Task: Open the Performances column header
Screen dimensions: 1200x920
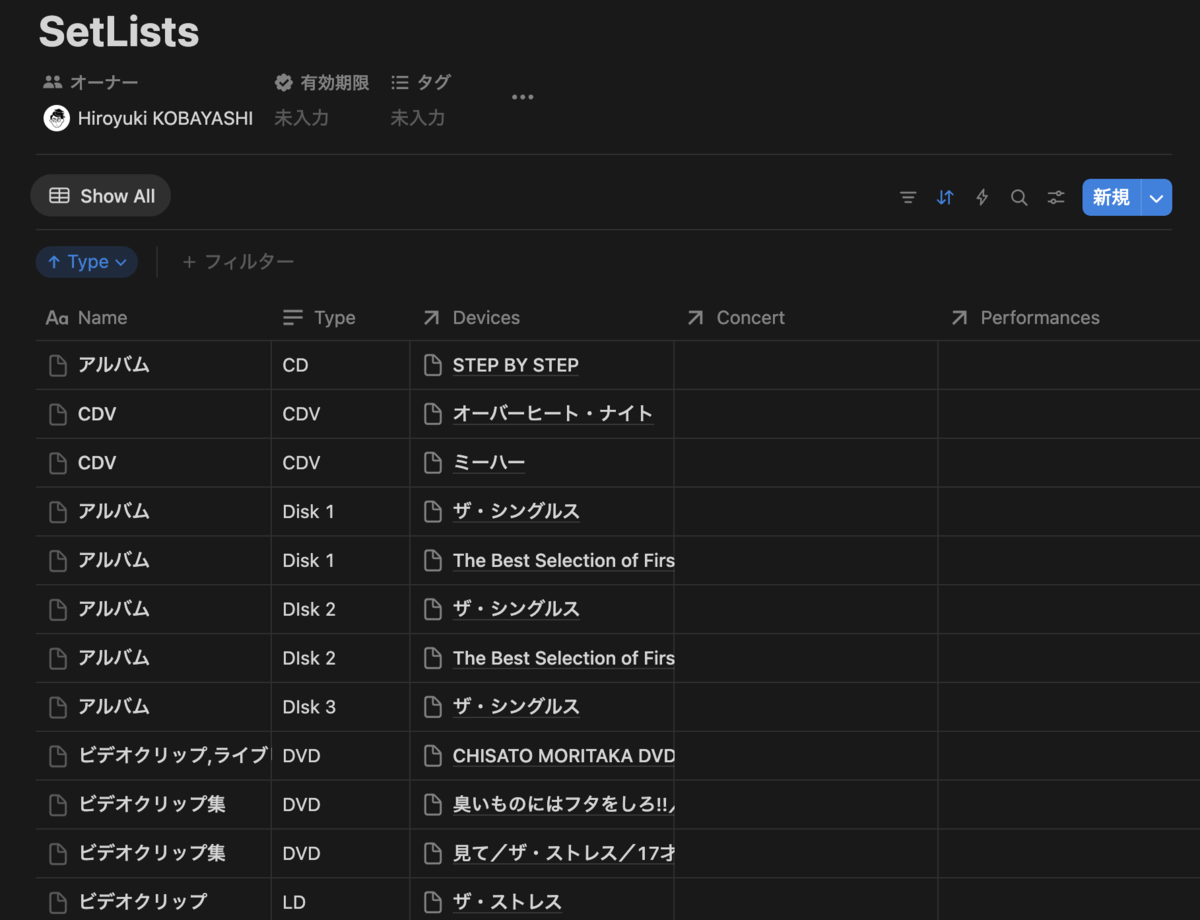Action: [x=1068, y=318]
